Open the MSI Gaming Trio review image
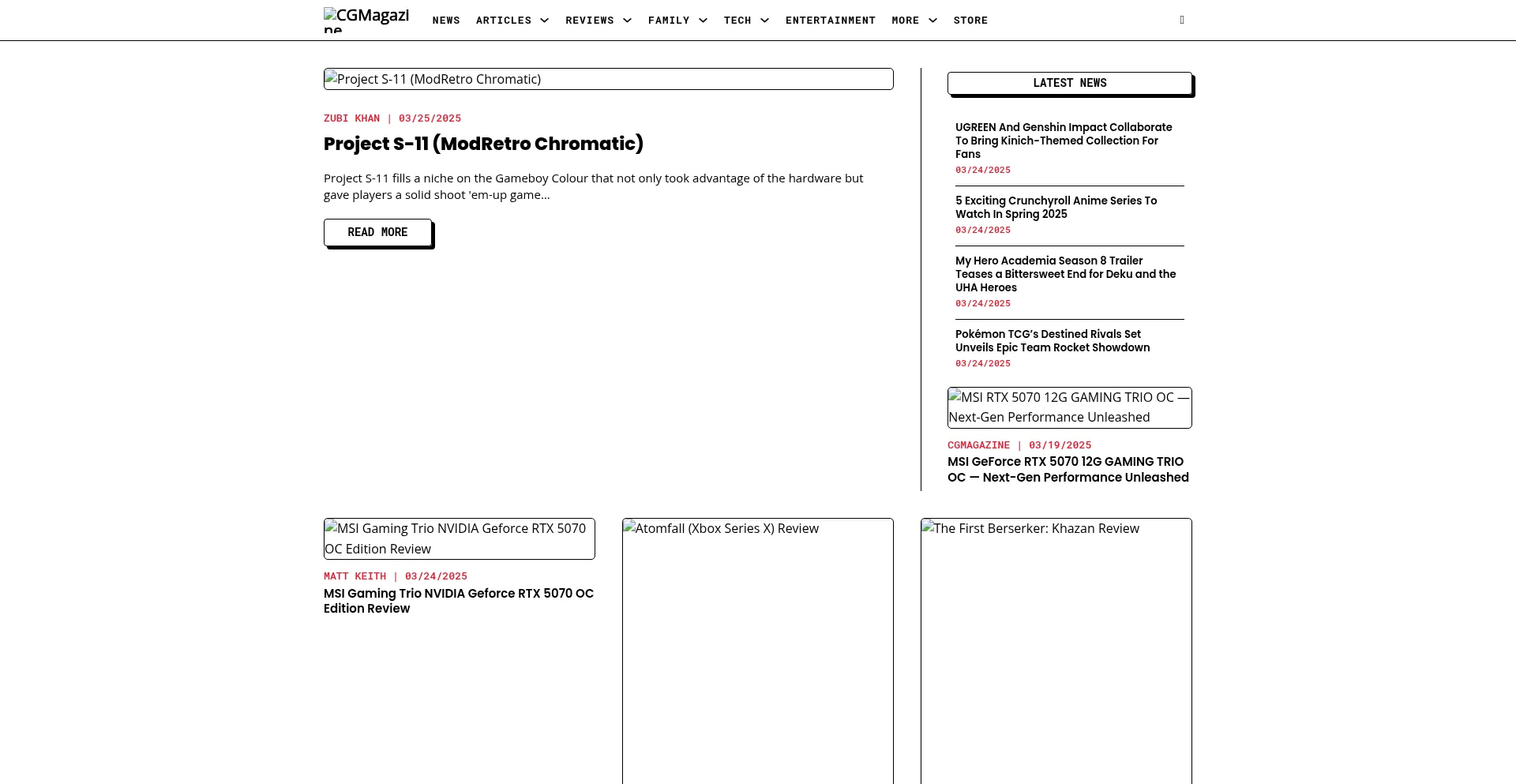 coord(460,538)
